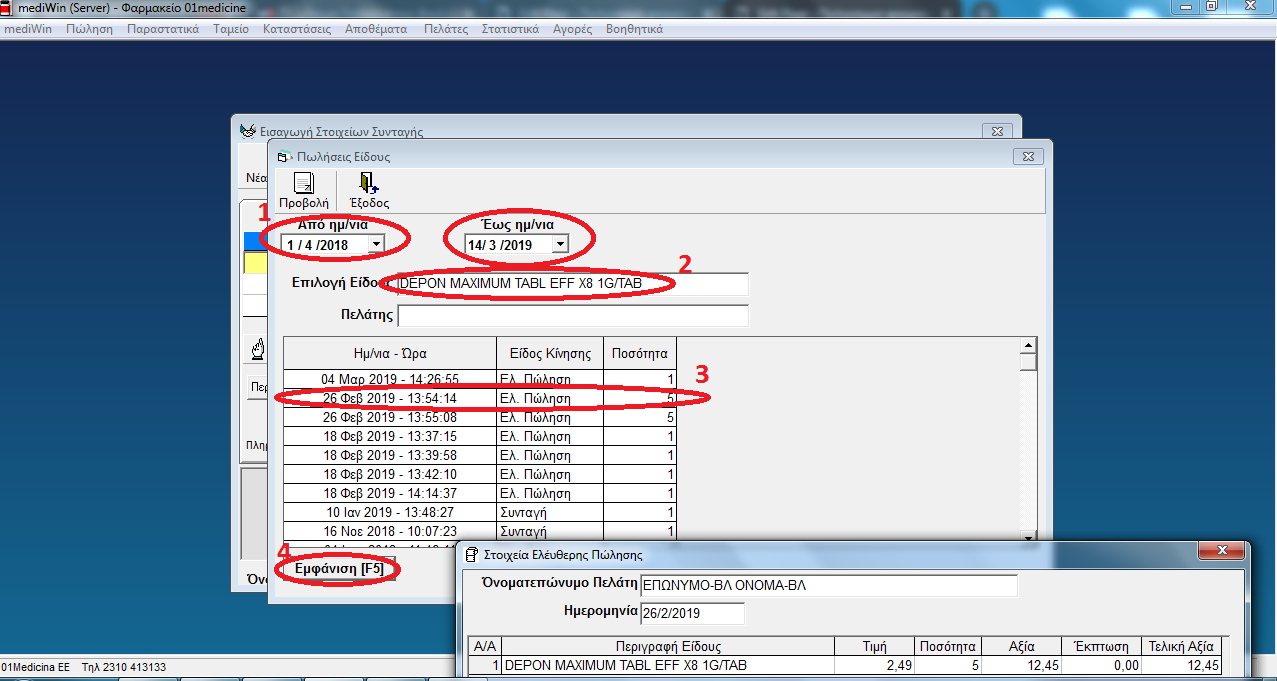Click the empty Πελάτης customer field

click(572, 316)
